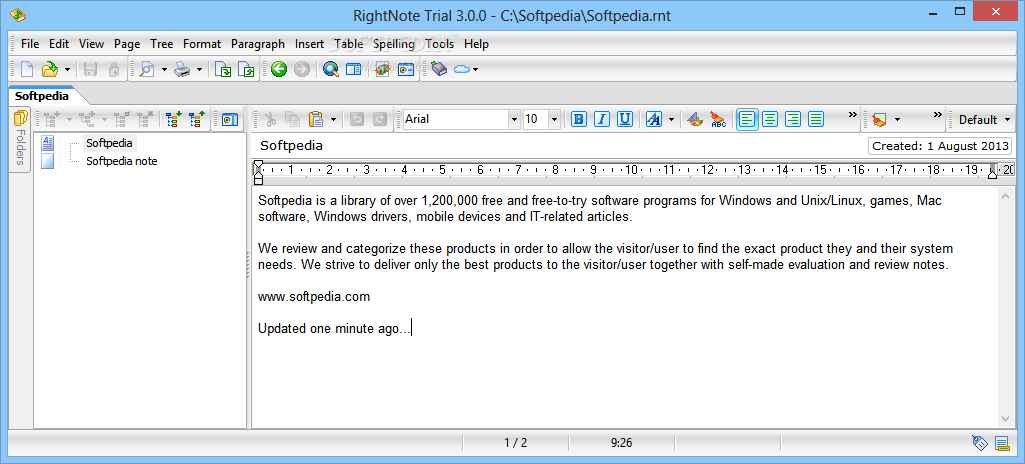1025x464 pixels.
Task: Open the Edit menu
Action: (x=59, y=44)
